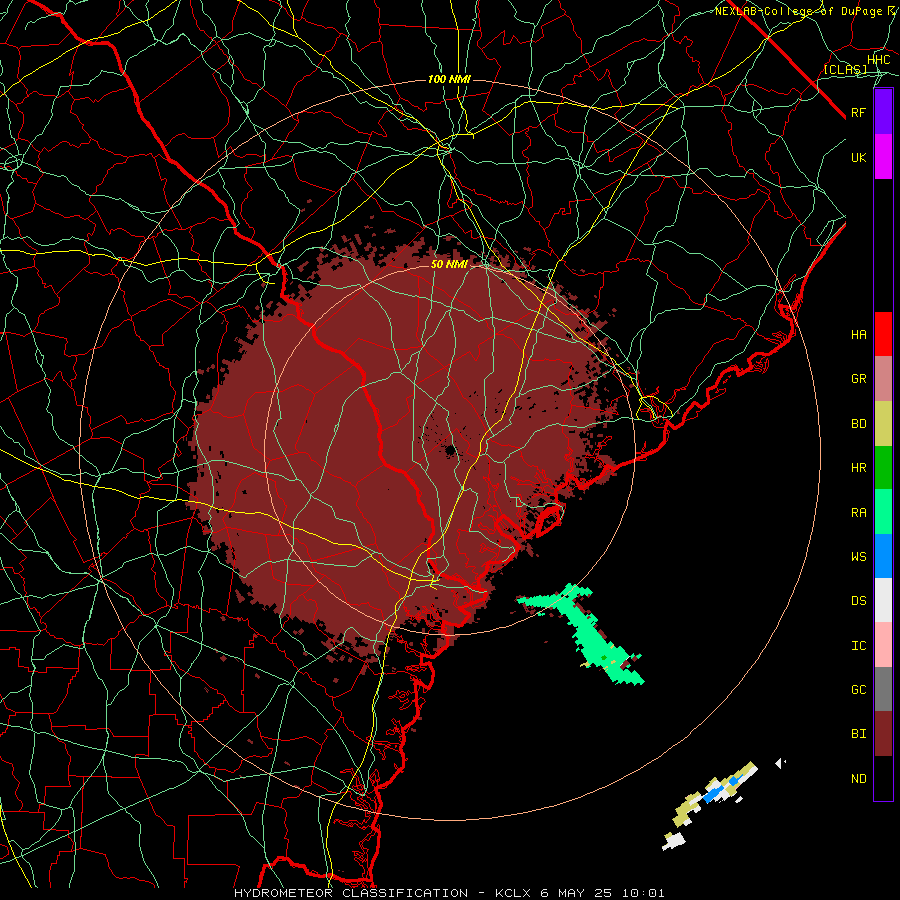900x900 pixels.
Task: Click the black radar site dot inside brown echo
Action: click(x=451, y=451)
